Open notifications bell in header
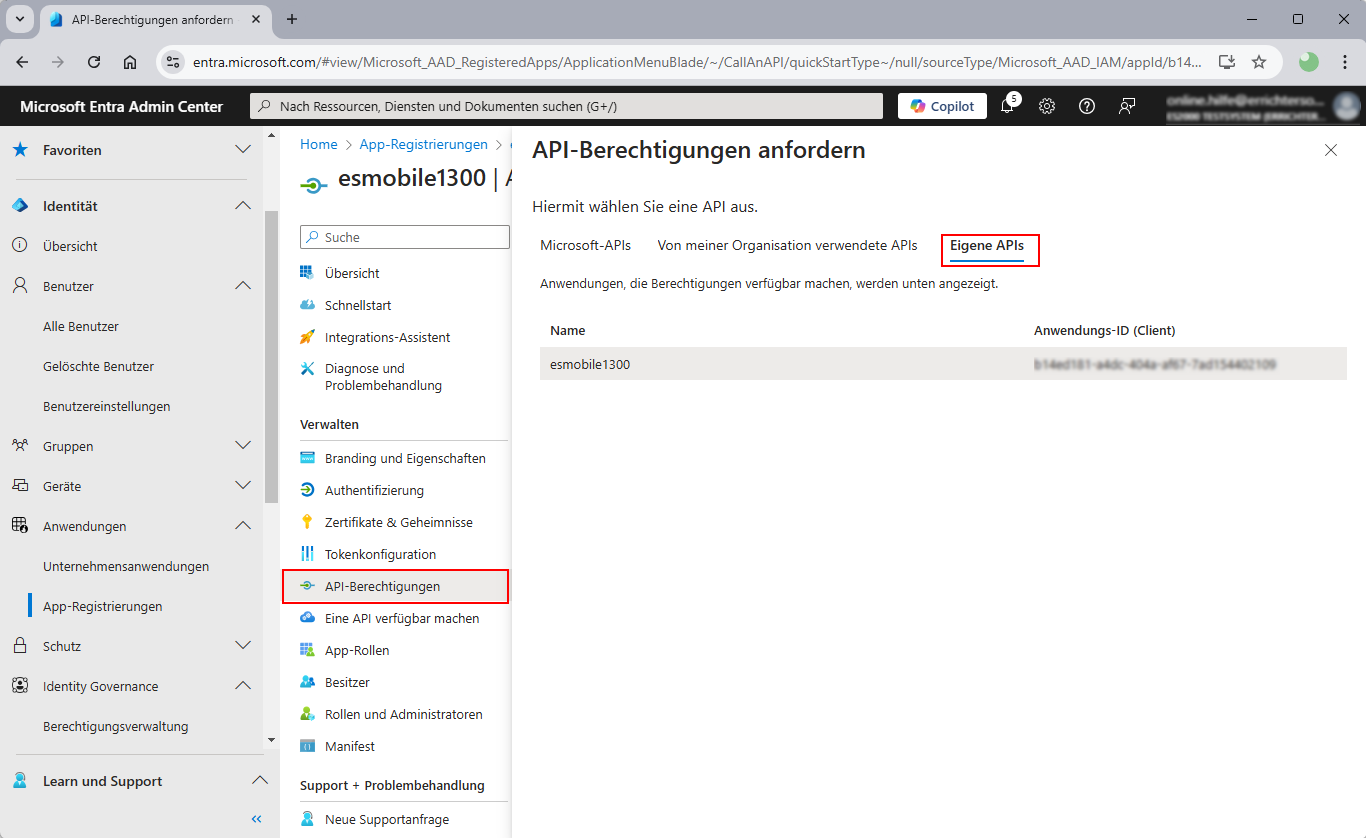The image size is (1366, 838). [1008, 106]
